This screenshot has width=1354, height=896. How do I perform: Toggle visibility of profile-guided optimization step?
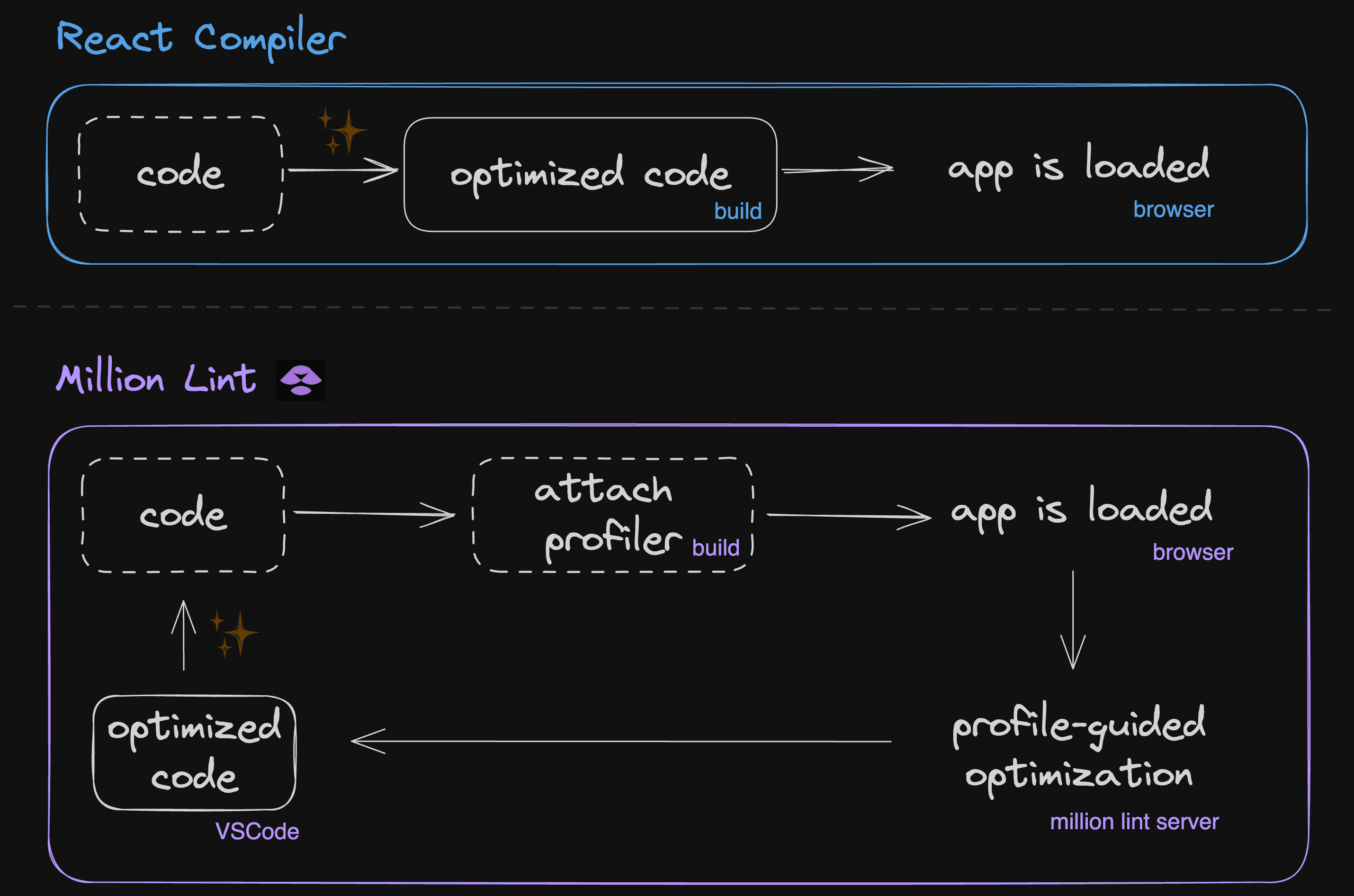(1050, 760)
